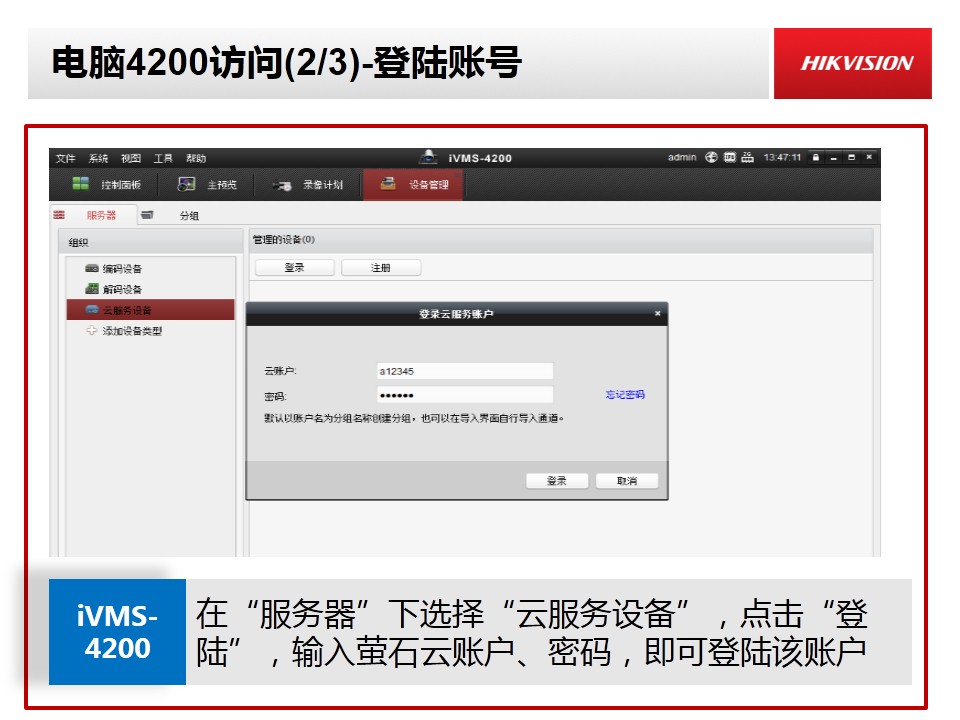Open the 视图 view menu
The image size is (960, 720).
point(131,158)
